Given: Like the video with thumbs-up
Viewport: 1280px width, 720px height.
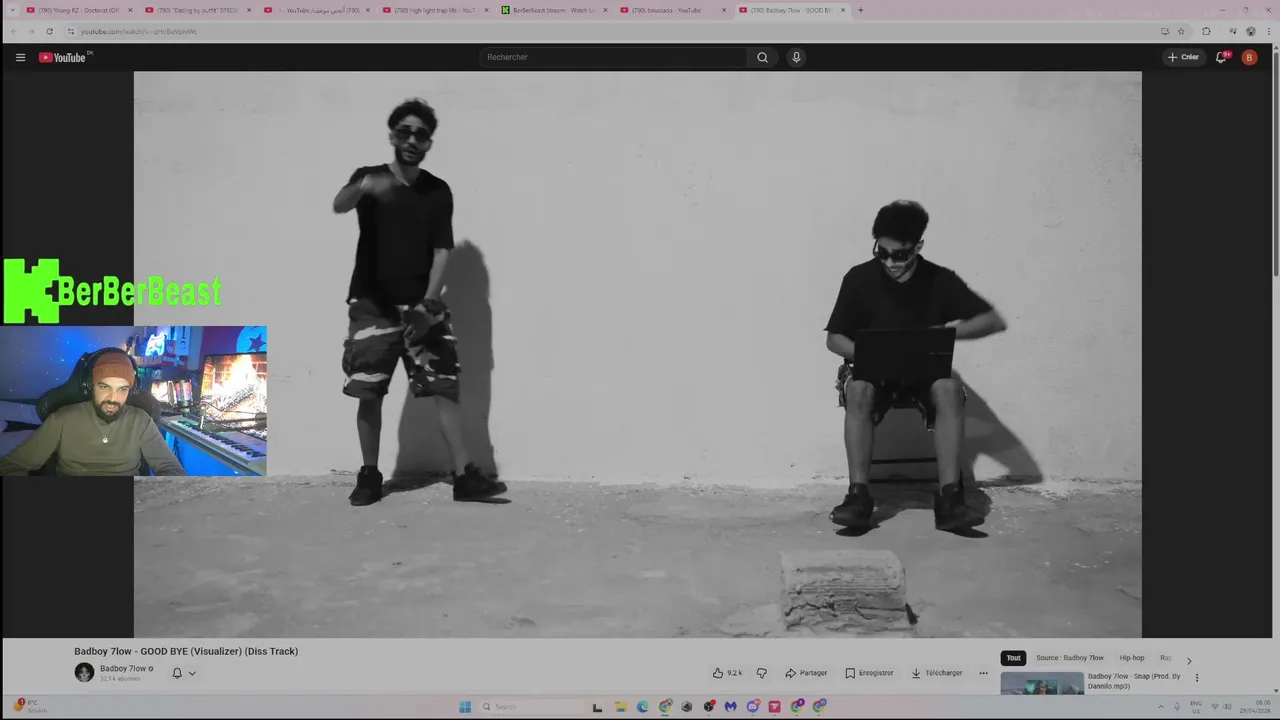Looking at the screenshot, I should click(727, 673).
